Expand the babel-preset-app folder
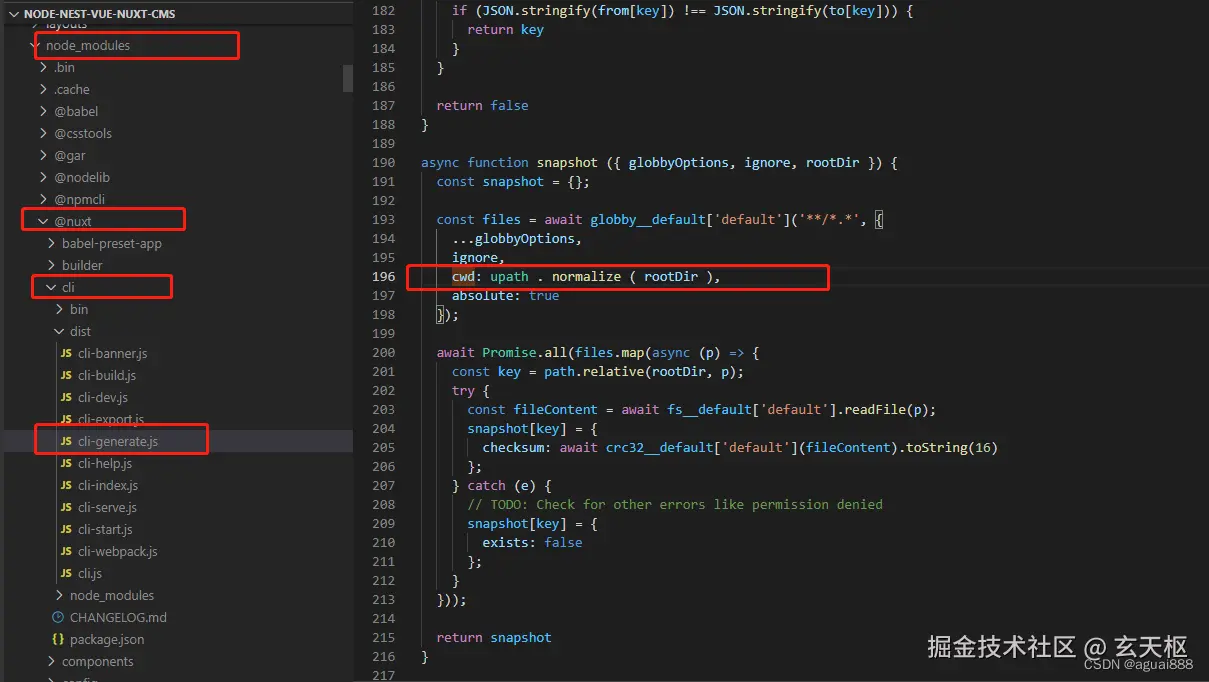Viewport: 1209px width, 682px height. [51, 243]
